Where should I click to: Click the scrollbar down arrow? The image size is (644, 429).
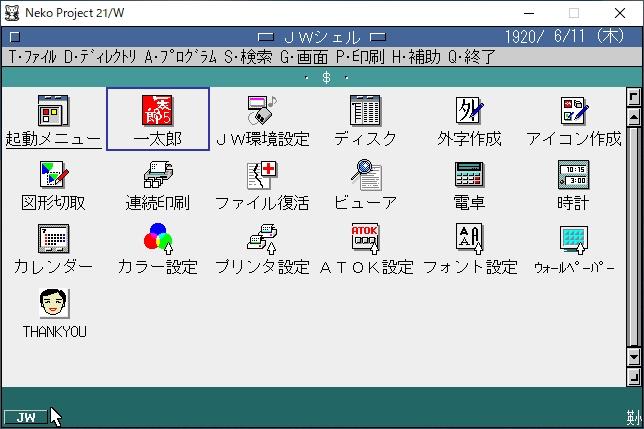coord(634,357)
